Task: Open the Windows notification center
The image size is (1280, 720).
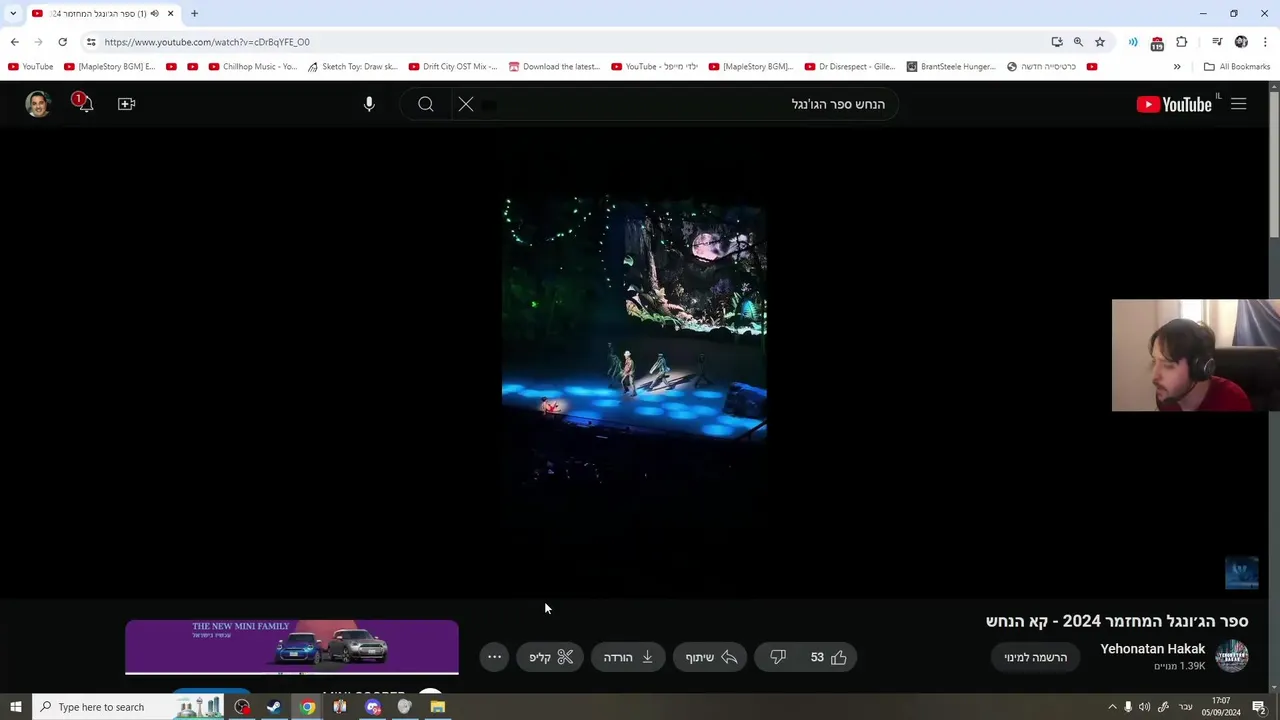Action: pyautogui.click(x=1259, y=707)
